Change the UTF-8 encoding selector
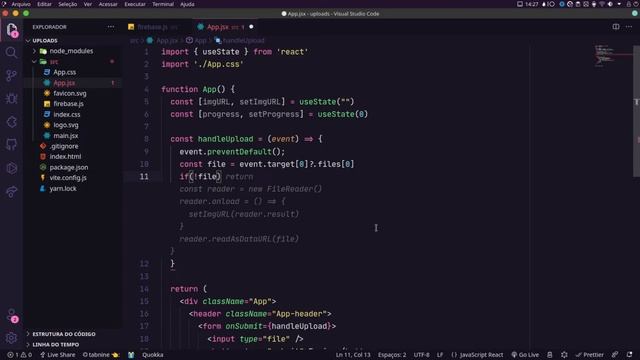 pos(422,355)
